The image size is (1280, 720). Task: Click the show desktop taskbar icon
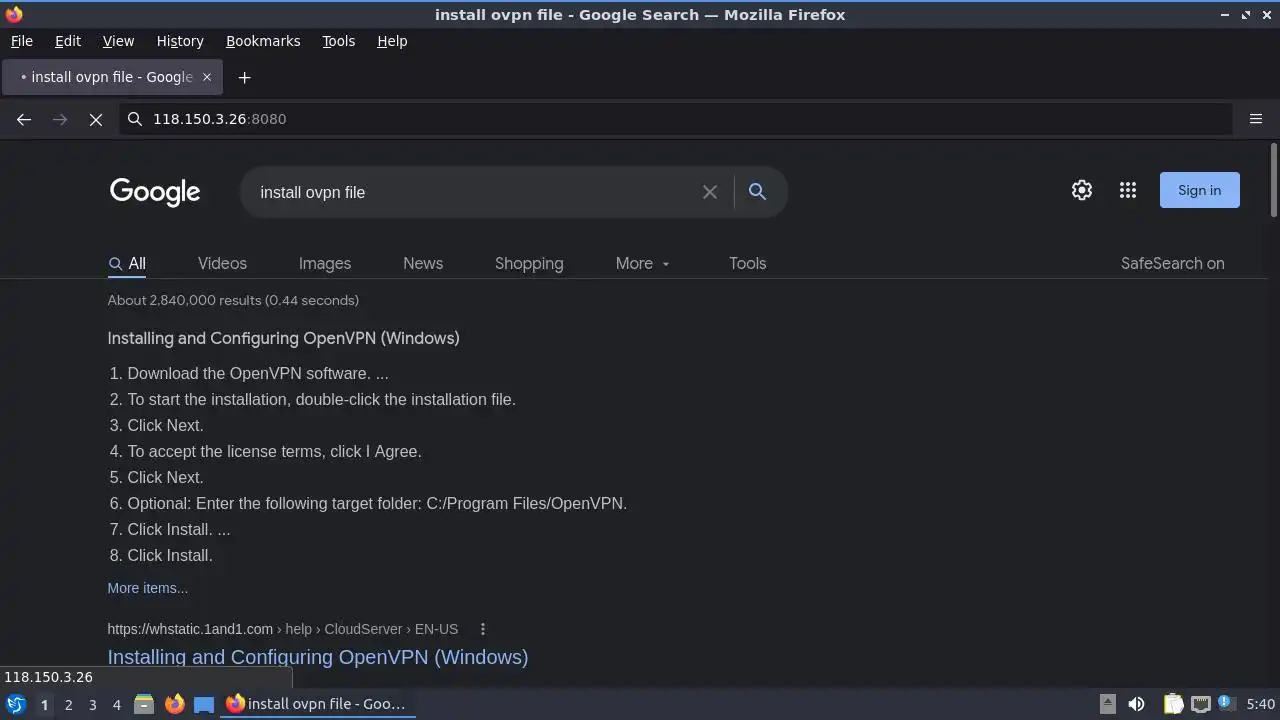click(204, 704)
